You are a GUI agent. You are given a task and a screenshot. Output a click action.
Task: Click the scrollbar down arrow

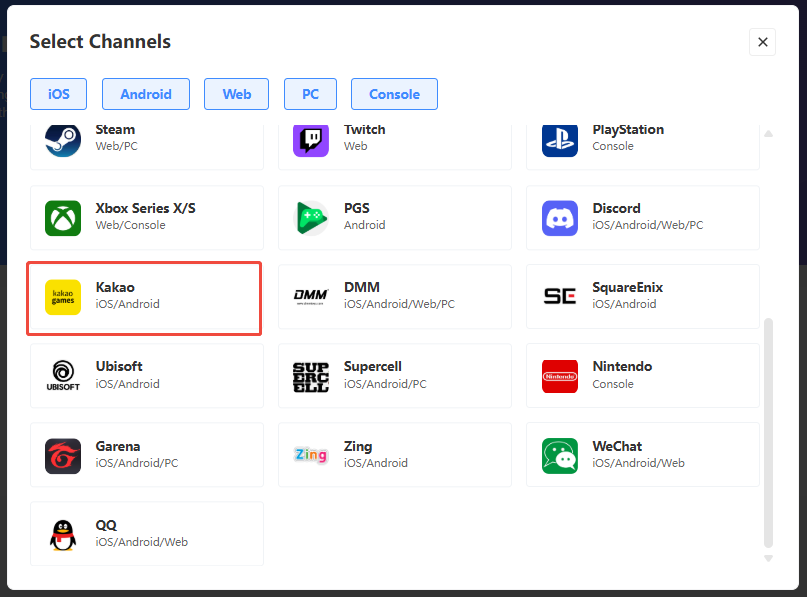click(x=768, y=558)
